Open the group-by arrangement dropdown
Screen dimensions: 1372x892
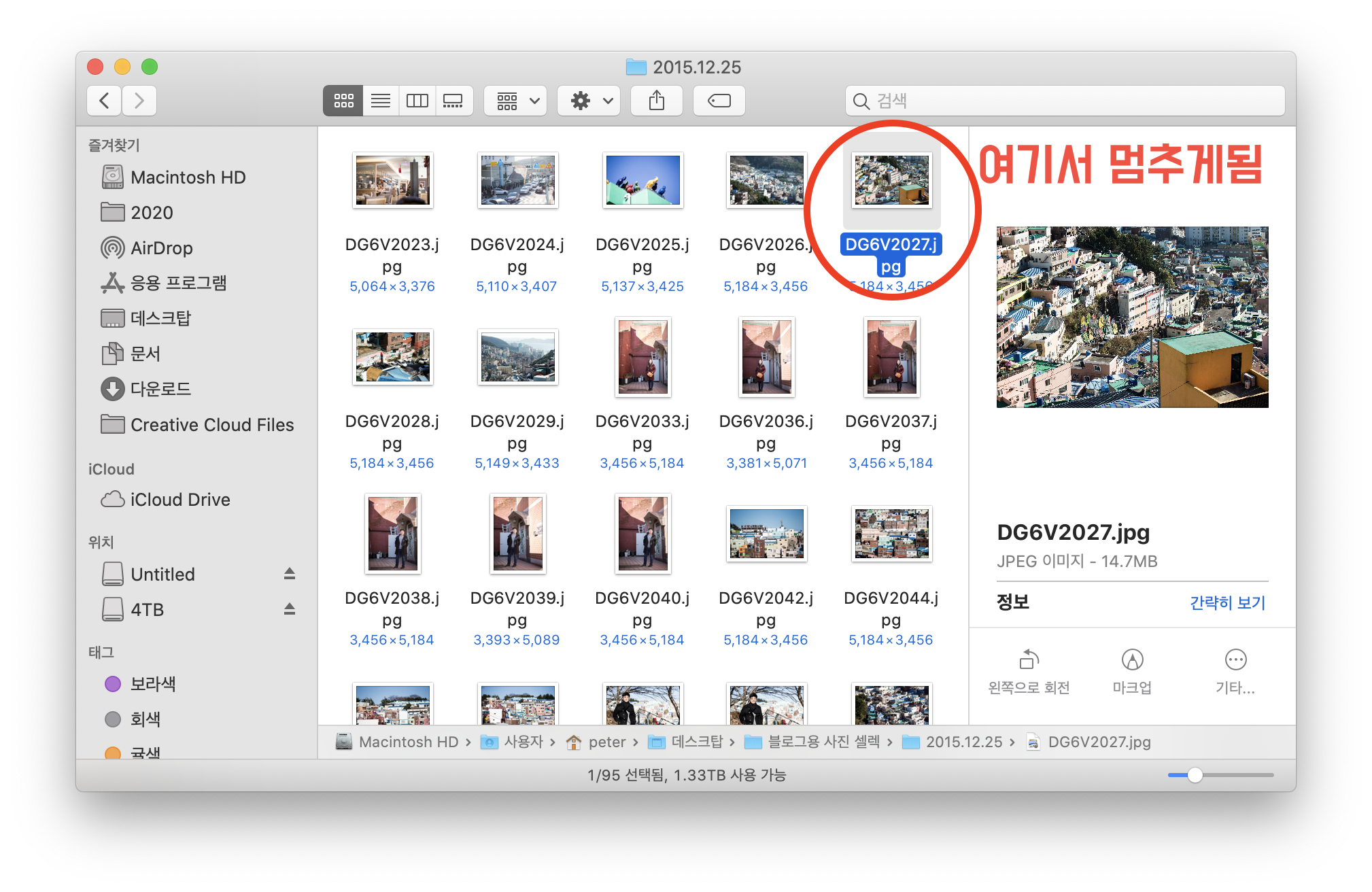pyautogui.click(x=516, y=101)
